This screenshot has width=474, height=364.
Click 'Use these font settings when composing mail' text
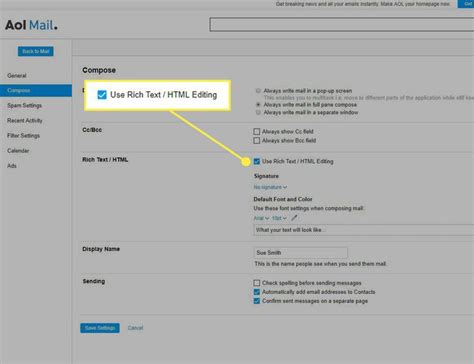coord(309,208)
